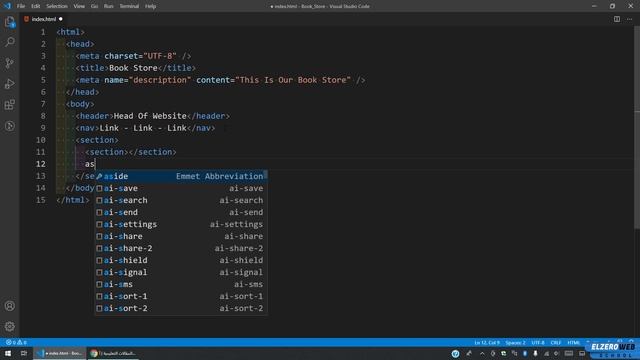
Task: Click the nested section tag on line 11
Action: pos(131,152)
